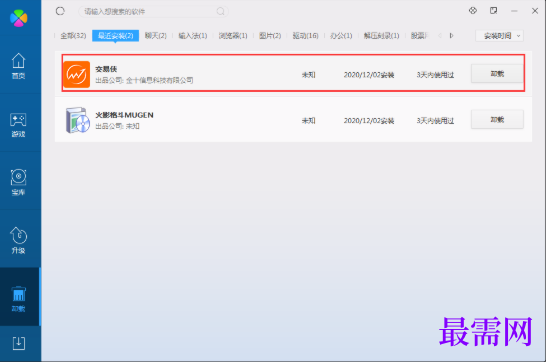Viewport: 551px width, 363px height.
Task: Close the software manager window
Action: point(535,11)
